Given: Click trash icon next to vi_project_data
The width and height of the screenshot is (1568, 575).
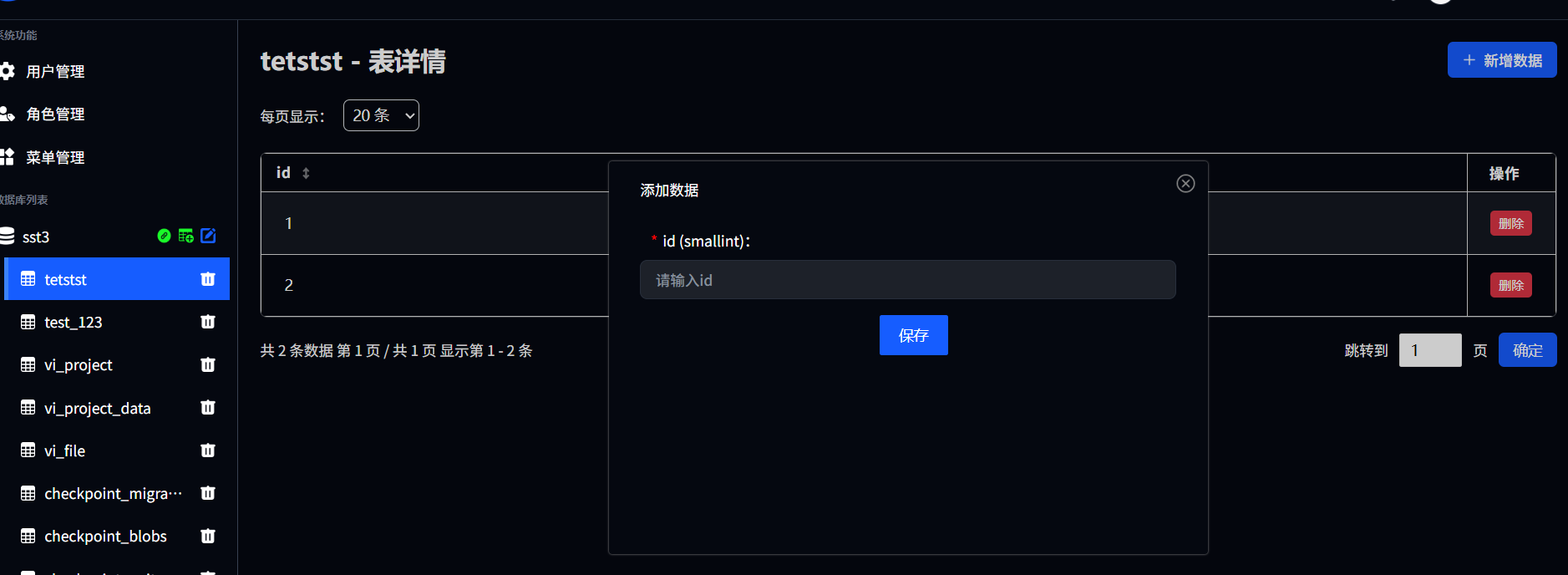Looking at the screenshot, I should (x=208, y=408).
